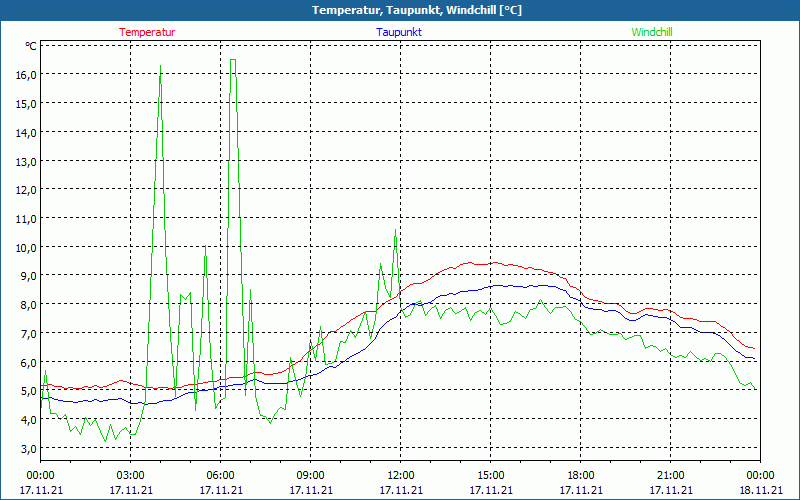Click the 13,0 y-axis value
The width and height of the screenshot is (800, 500).
pyautogui.click(x=25, y=161)
